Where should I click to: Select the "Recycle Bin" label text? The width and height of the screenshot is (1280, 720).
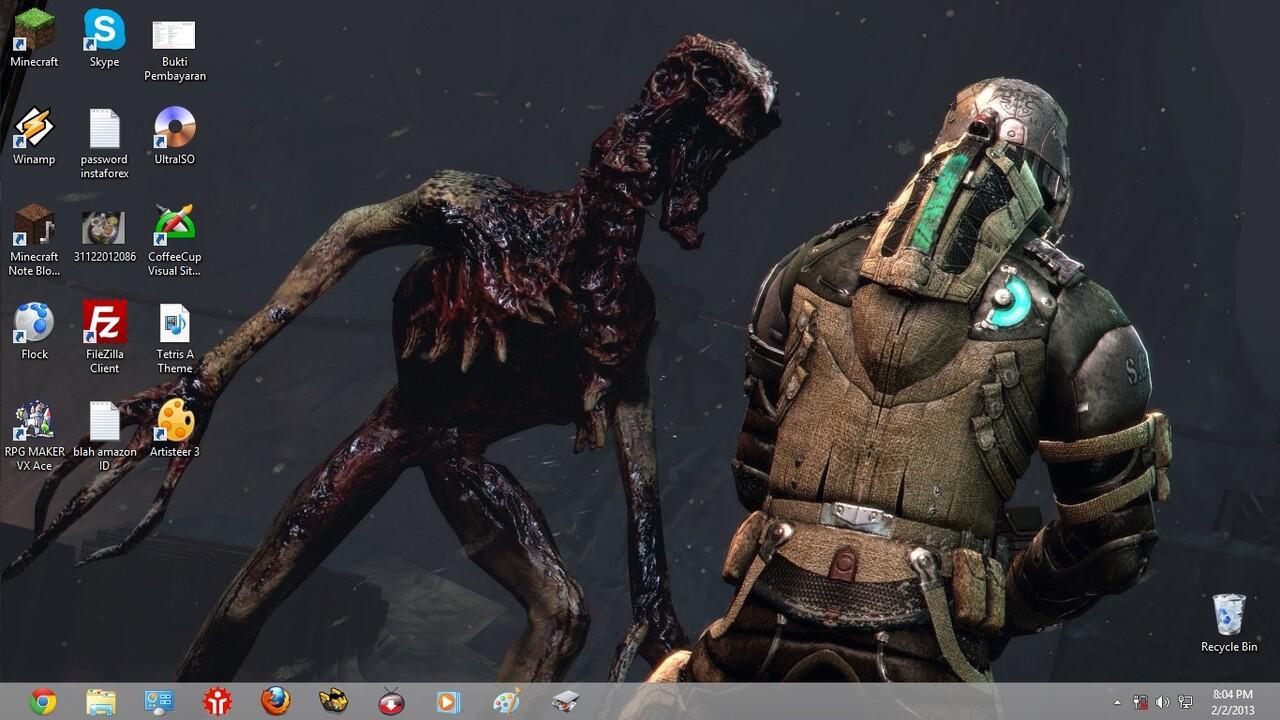(x=1229, y=647)
